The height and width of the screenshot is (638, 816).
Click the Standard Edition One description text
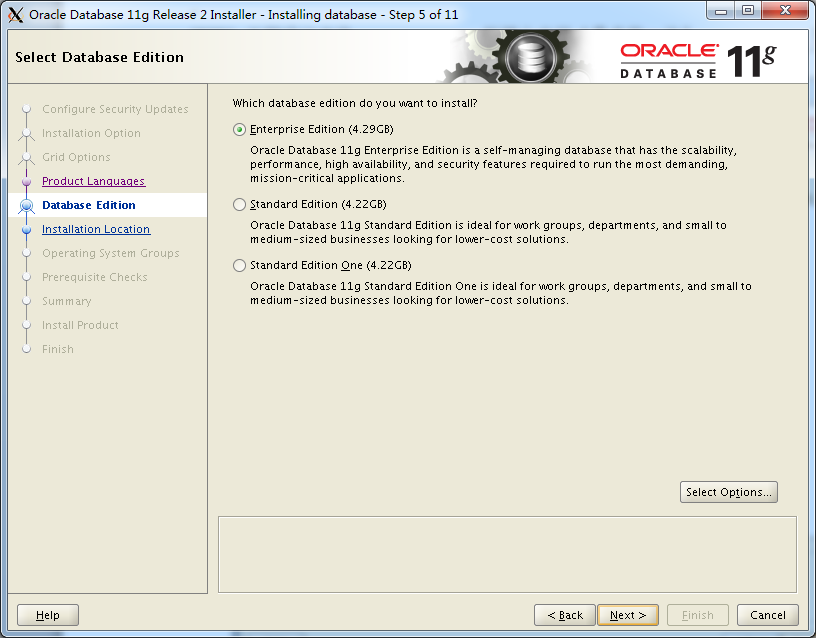click(x=501, y=294)
